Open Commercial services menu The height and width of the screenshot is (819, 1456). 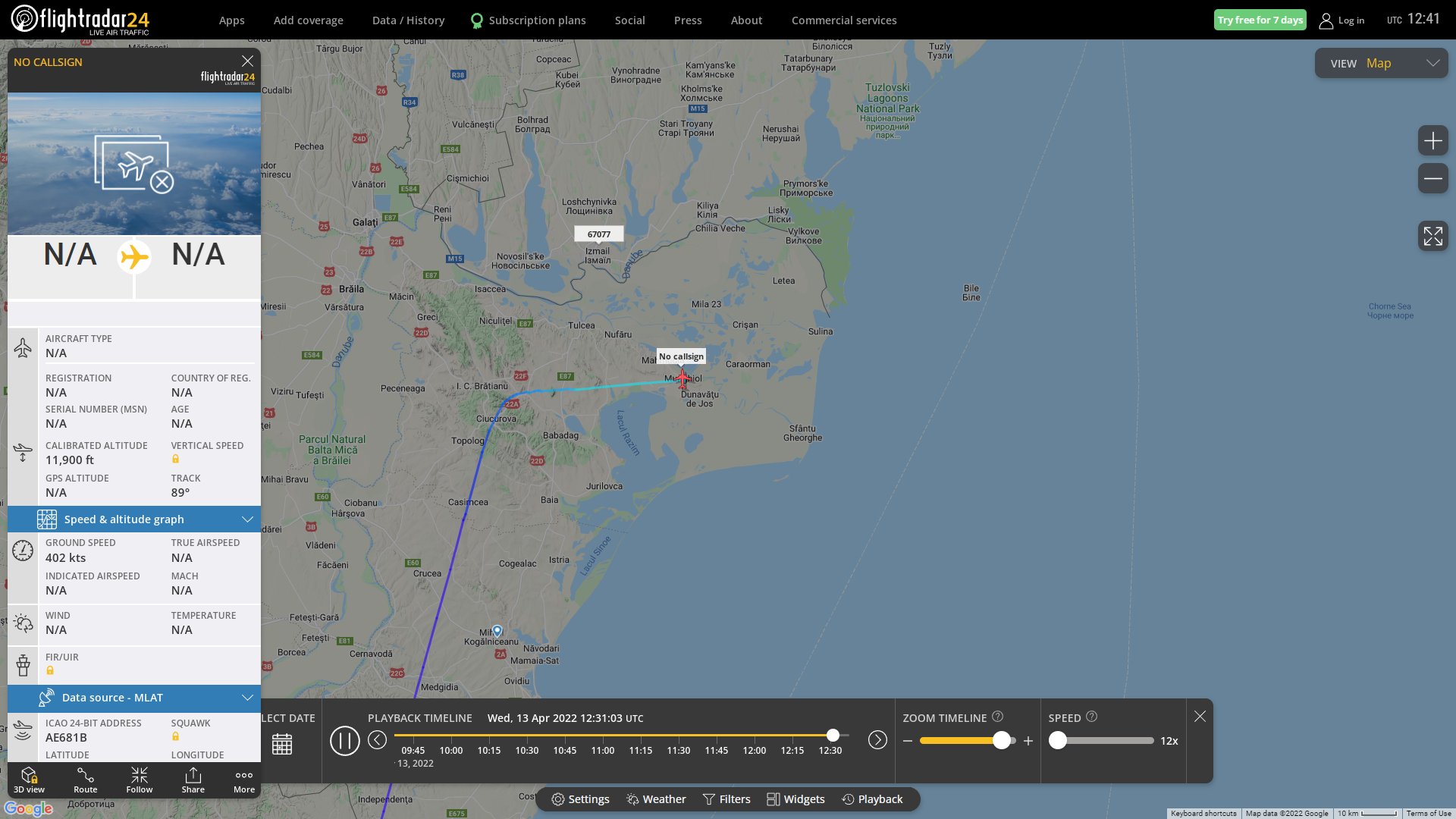pos(843,20)
